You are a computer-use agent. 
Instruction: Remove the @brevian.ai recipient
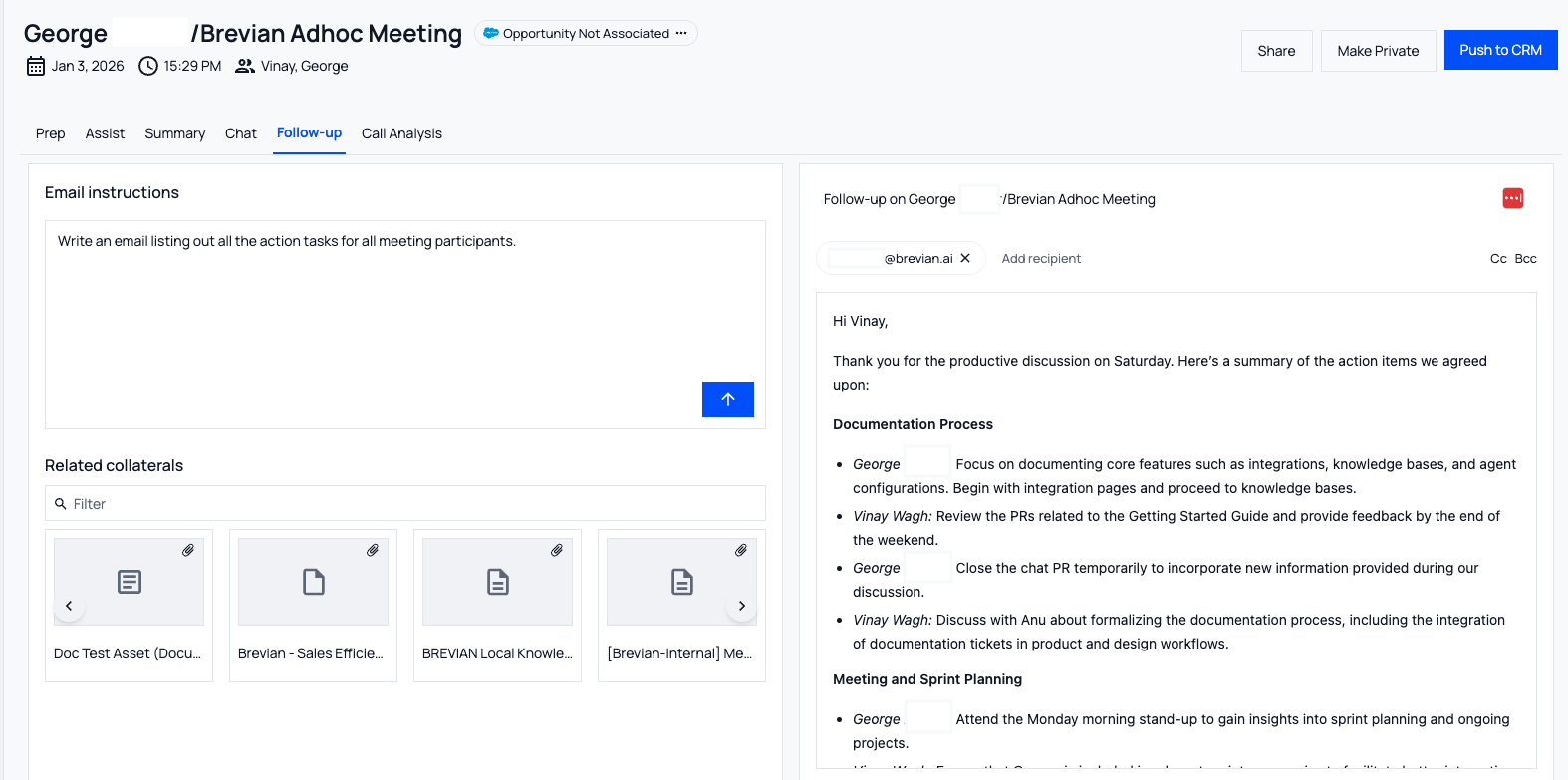(x=965, y=258)
